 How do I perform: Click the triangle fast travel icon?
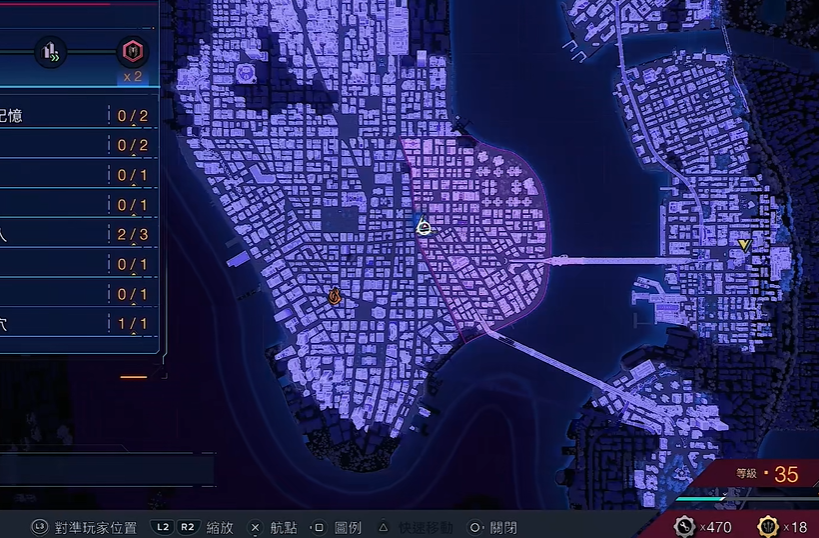point(383,528)
